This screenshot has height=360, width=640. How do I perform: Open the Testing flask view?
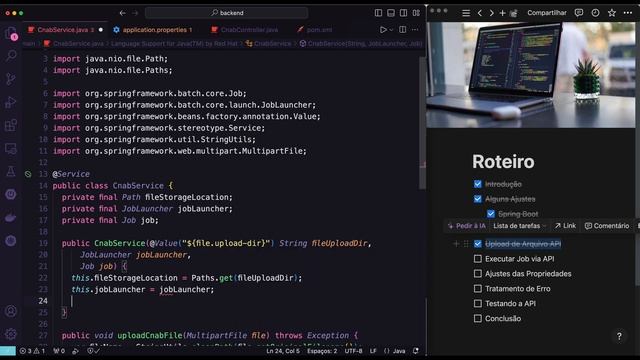11,171
